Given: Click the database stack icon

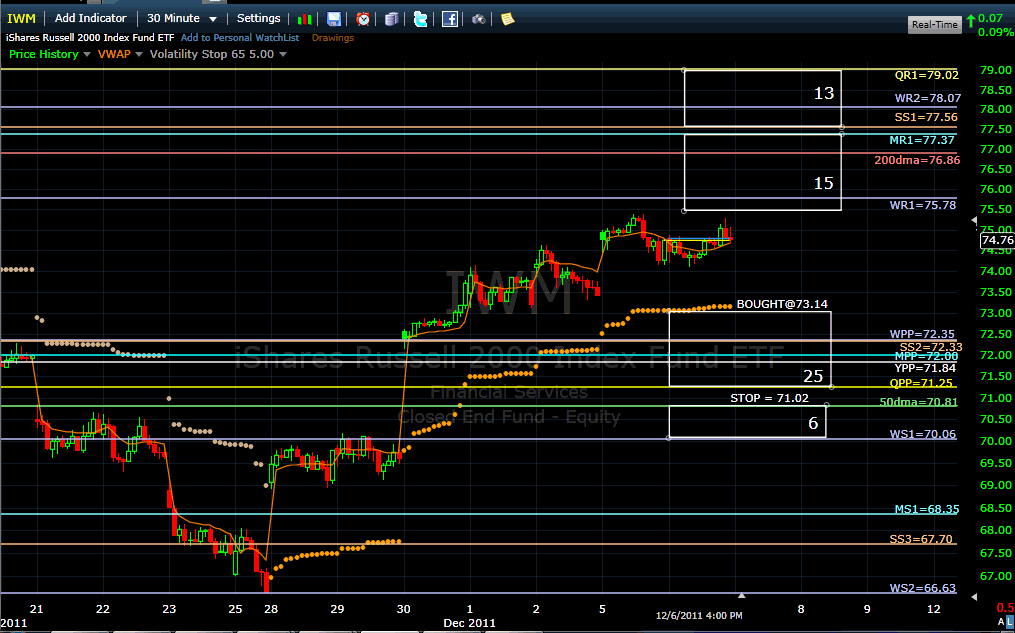Looking at the screenshot, I should coord(392,19).
